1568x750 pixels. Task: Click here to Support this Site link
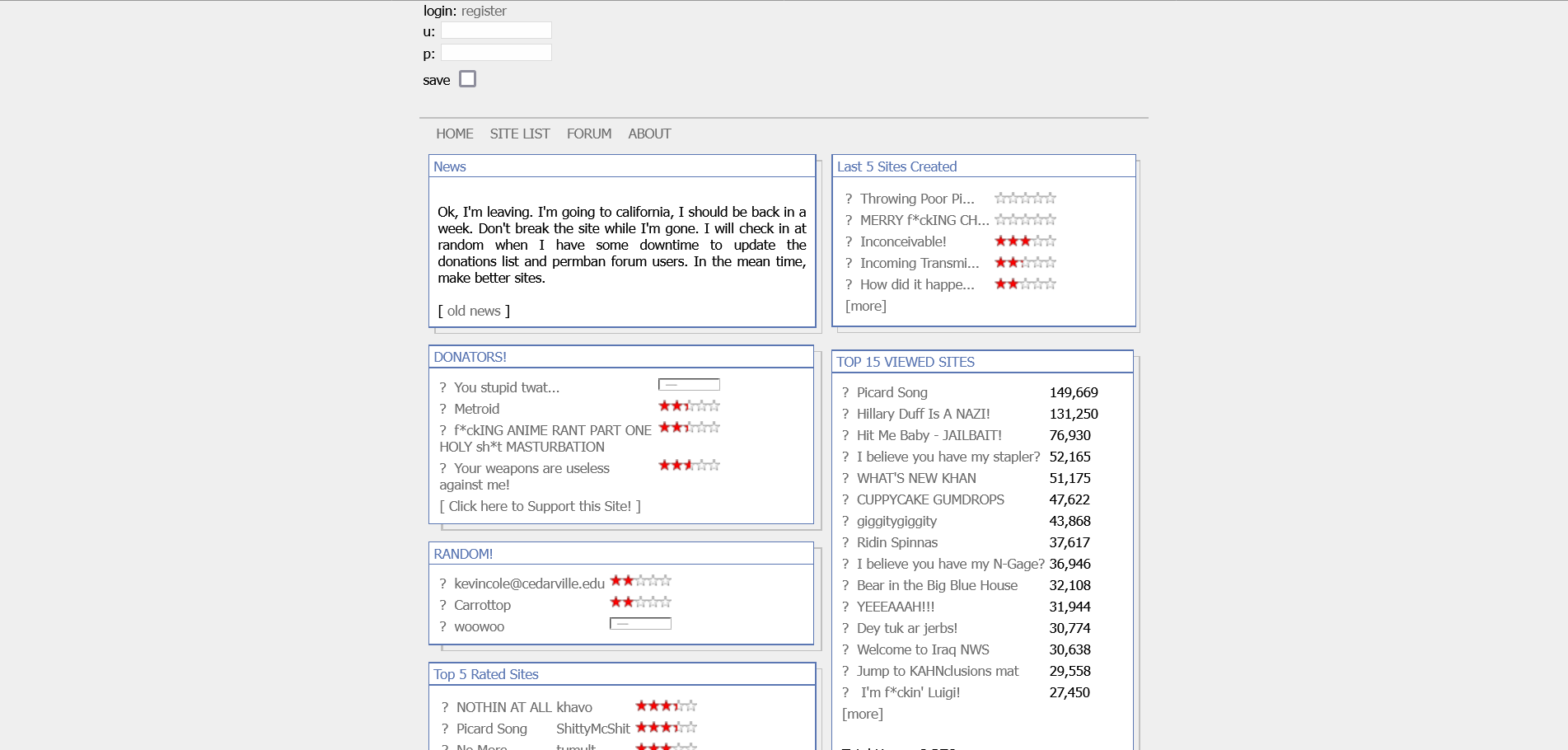[540, 506]
